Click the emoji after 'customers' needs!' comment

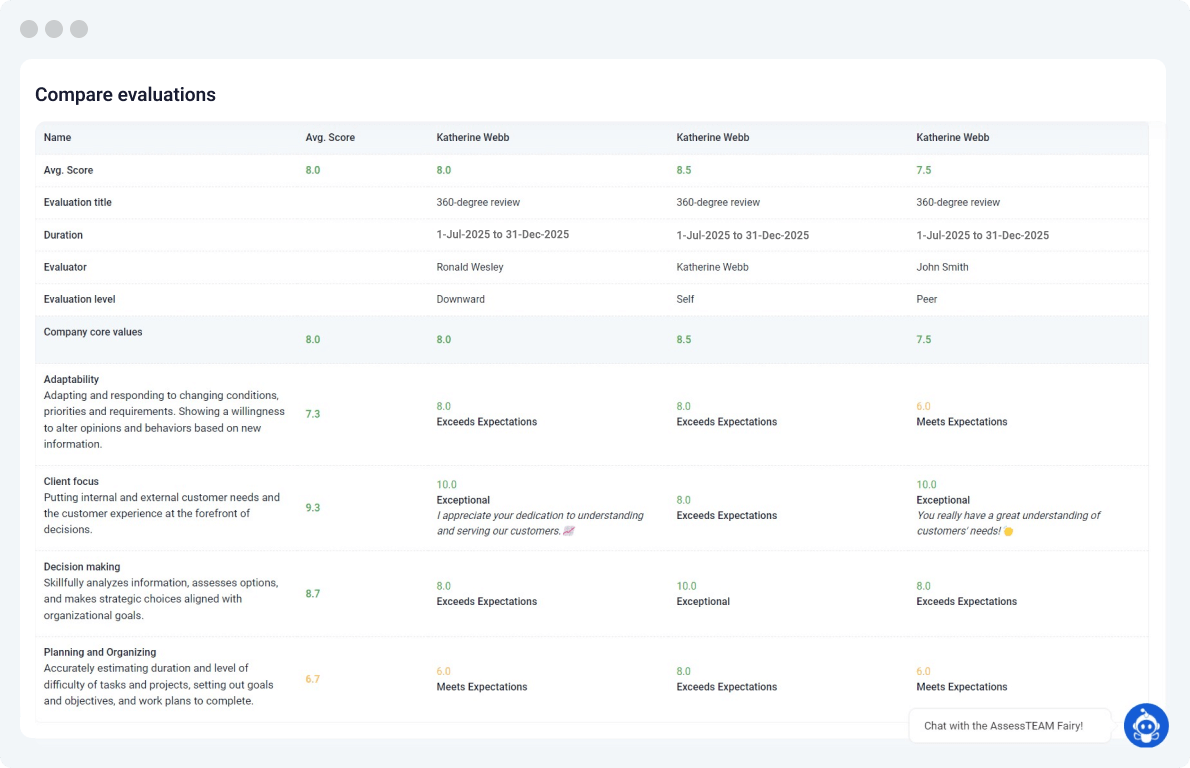pos(1008,532)
